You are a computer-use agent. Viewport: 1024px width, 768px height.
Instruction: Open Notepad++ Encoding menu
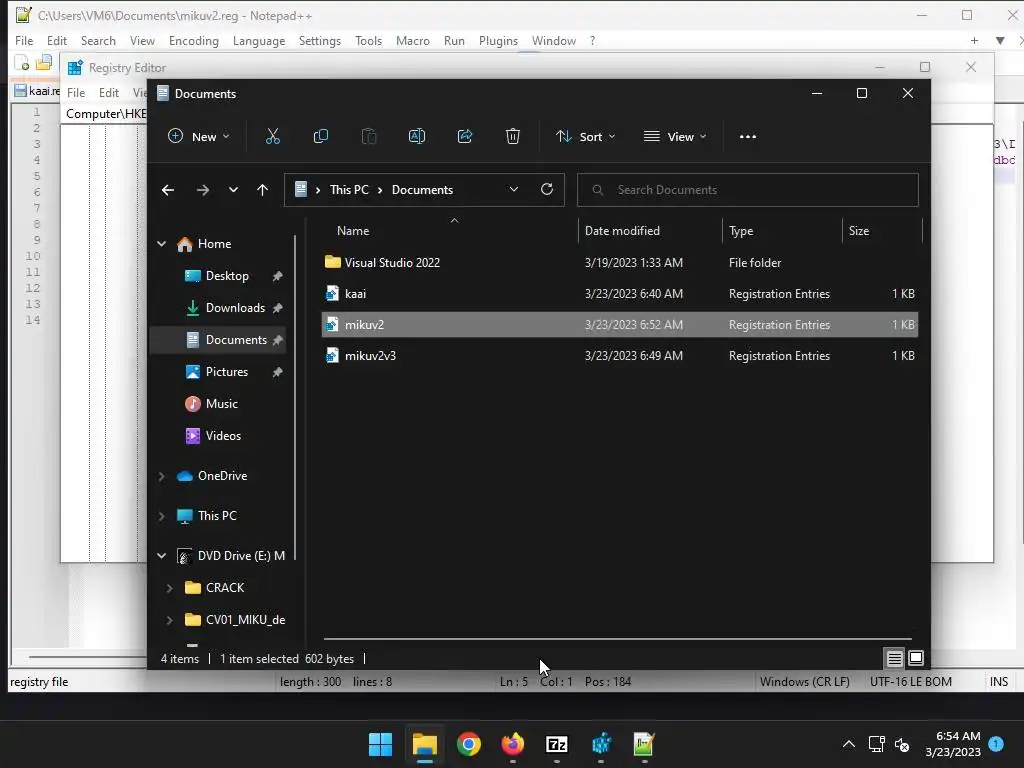194,40
